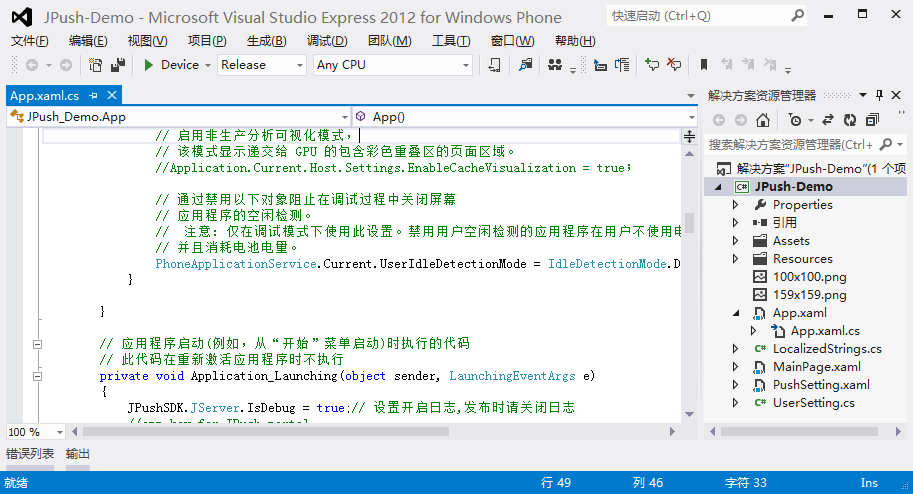Screen dimensions: 913x494
Task: Open the JPush_Demo.App class dropdown
Action: [x=344, y=117]
